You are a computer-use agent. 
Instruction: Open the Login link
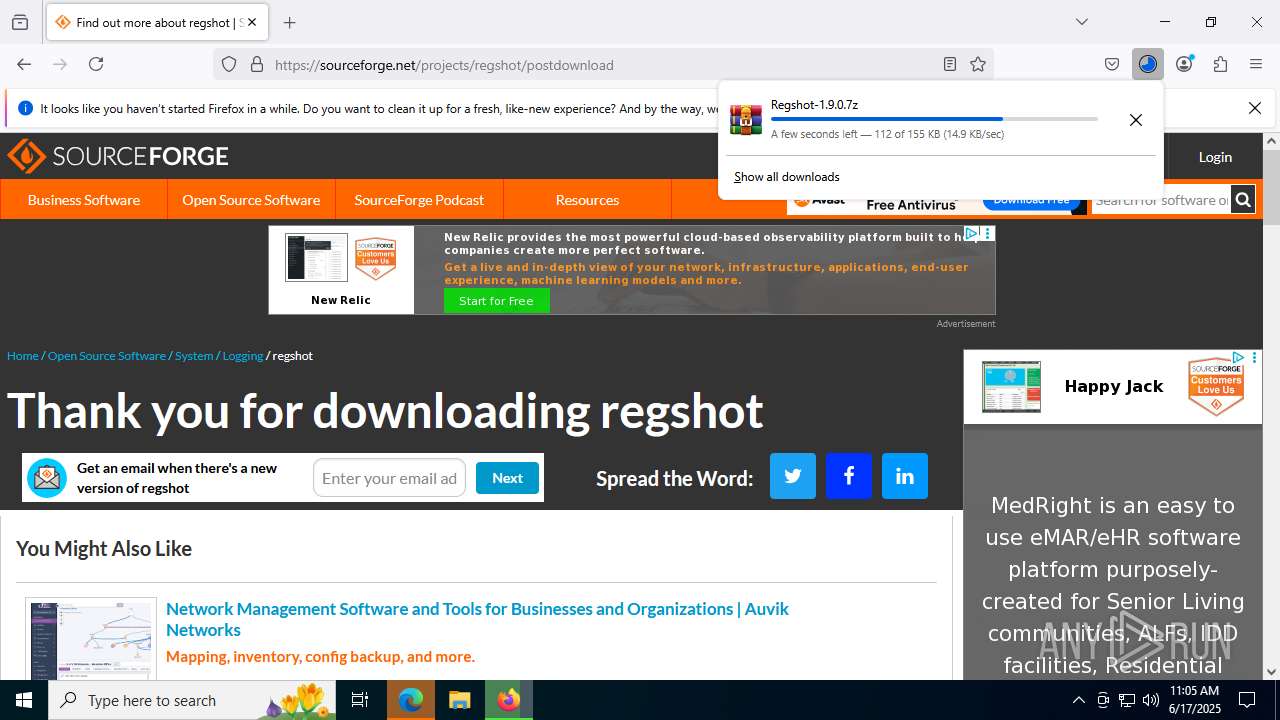(1215, 157)
